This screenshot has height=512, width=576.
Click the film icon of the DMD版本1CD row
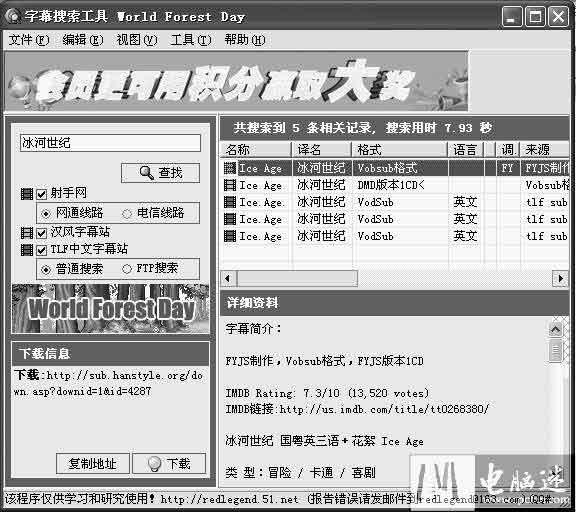(x=230, y=185)
